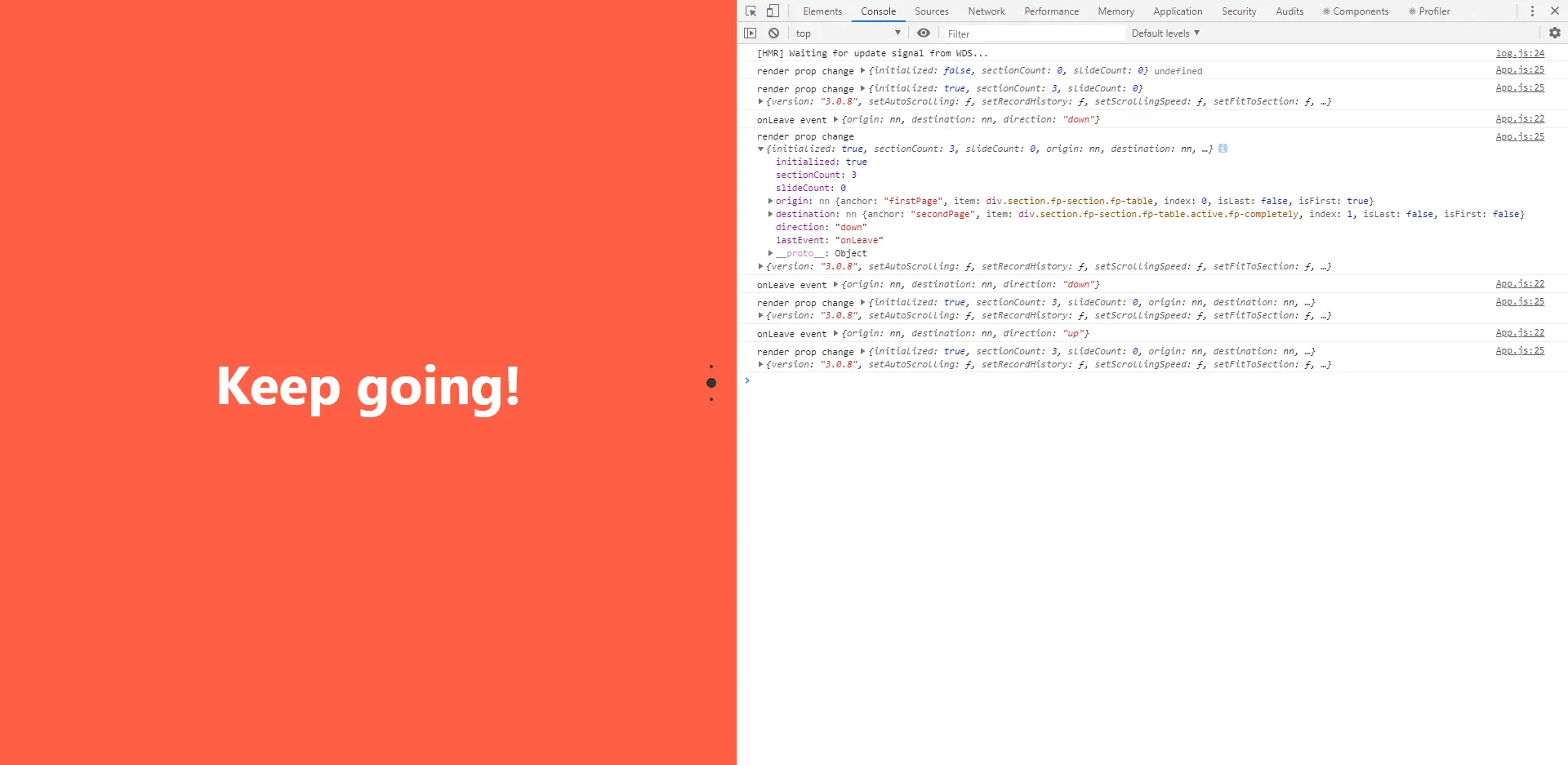Show the console sidebar icon
Screen dimensions: 1568x765
pyautogui.click(x=751, y=33)
